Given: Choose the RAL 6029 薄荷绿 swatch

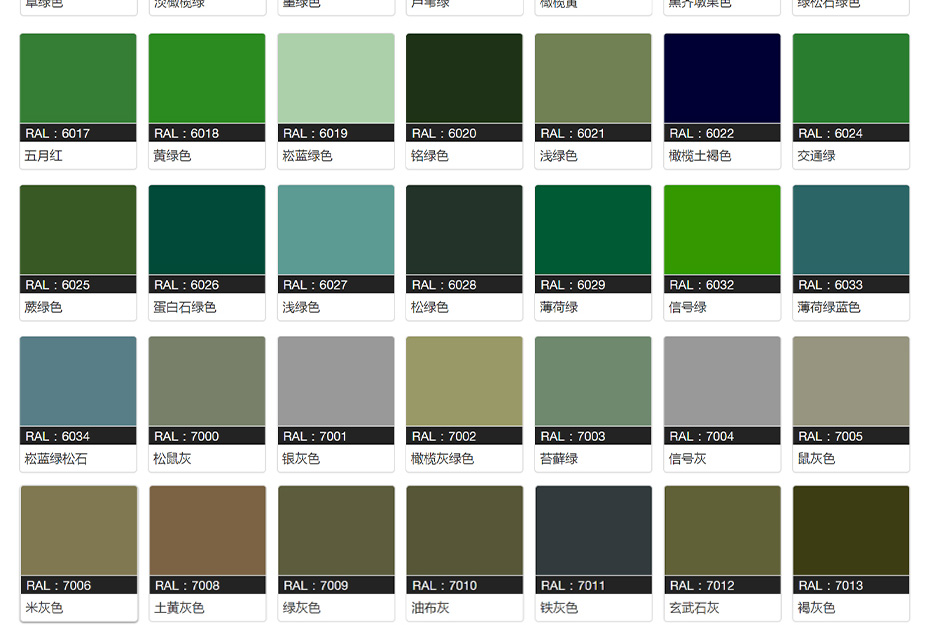Looking at the screenshot, I should click(593, 231).
